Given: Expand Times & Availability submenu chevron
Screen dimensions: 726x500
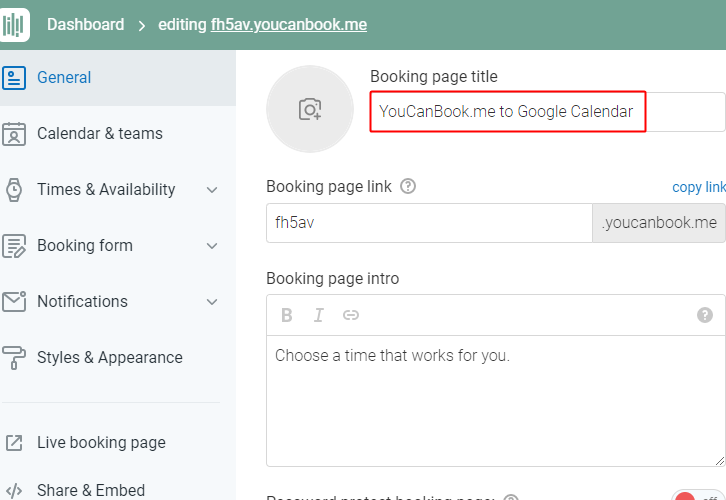Looking at the screenshot, I should point(212,190).
